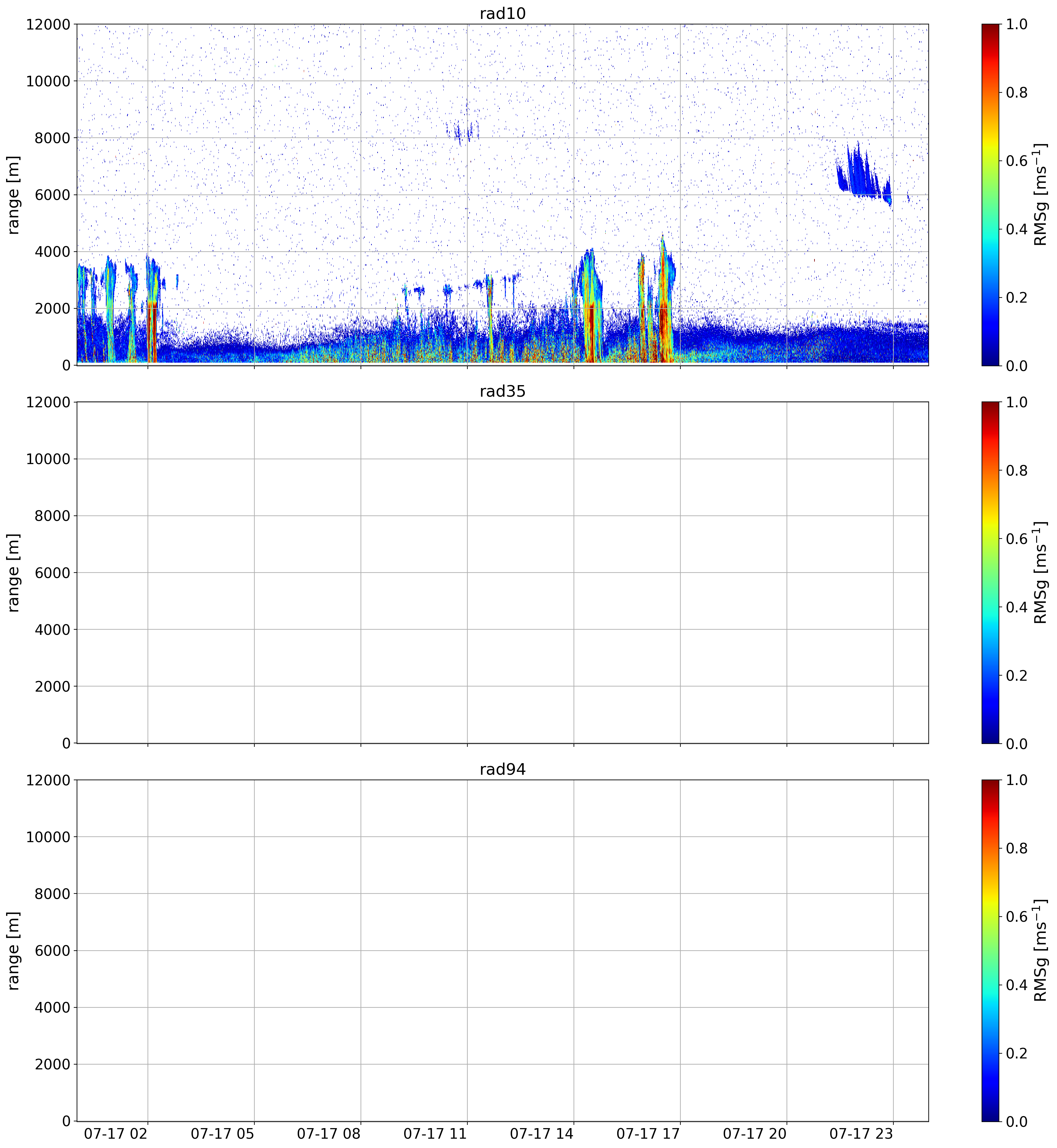The image size is (1057, 1148).
Task: Click the 0.4 colorbar tick of rad94
Action: pos(1017,986)
